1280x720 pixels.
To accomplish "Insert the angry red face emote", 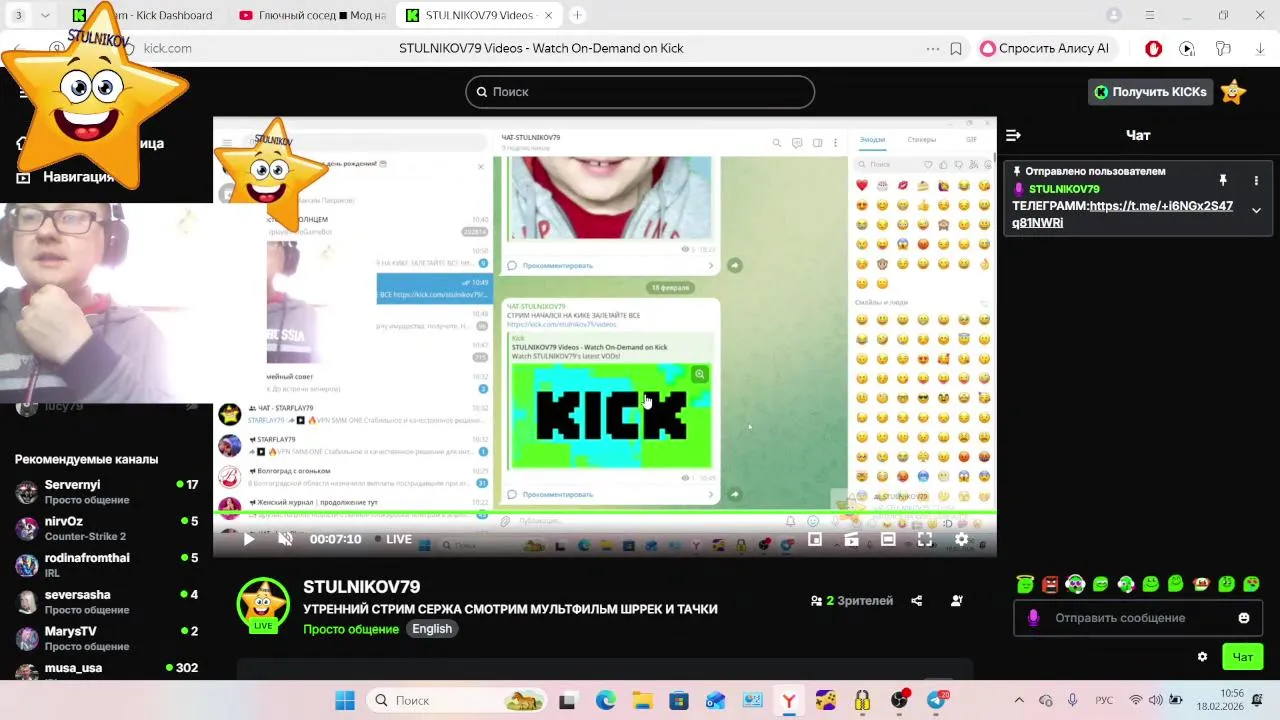I will (1050, 584).
